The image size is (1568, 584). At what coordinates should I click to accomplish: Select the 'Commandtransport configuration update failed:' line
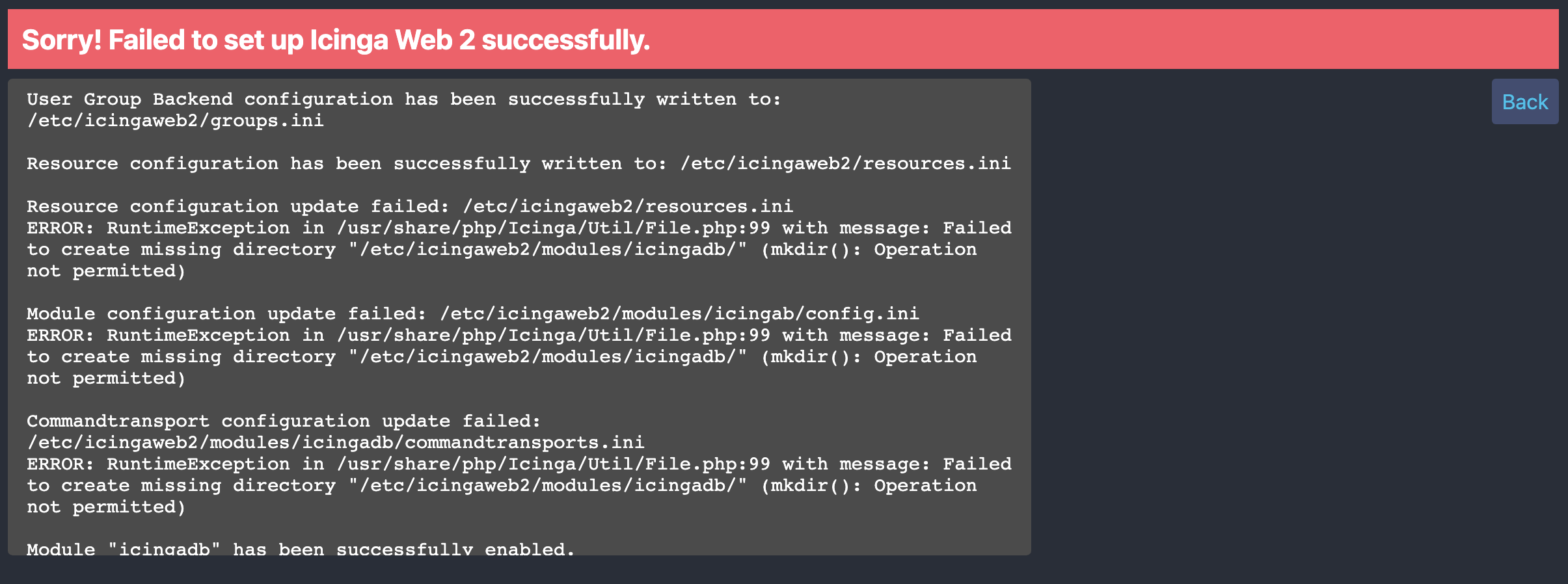point(284,421)
